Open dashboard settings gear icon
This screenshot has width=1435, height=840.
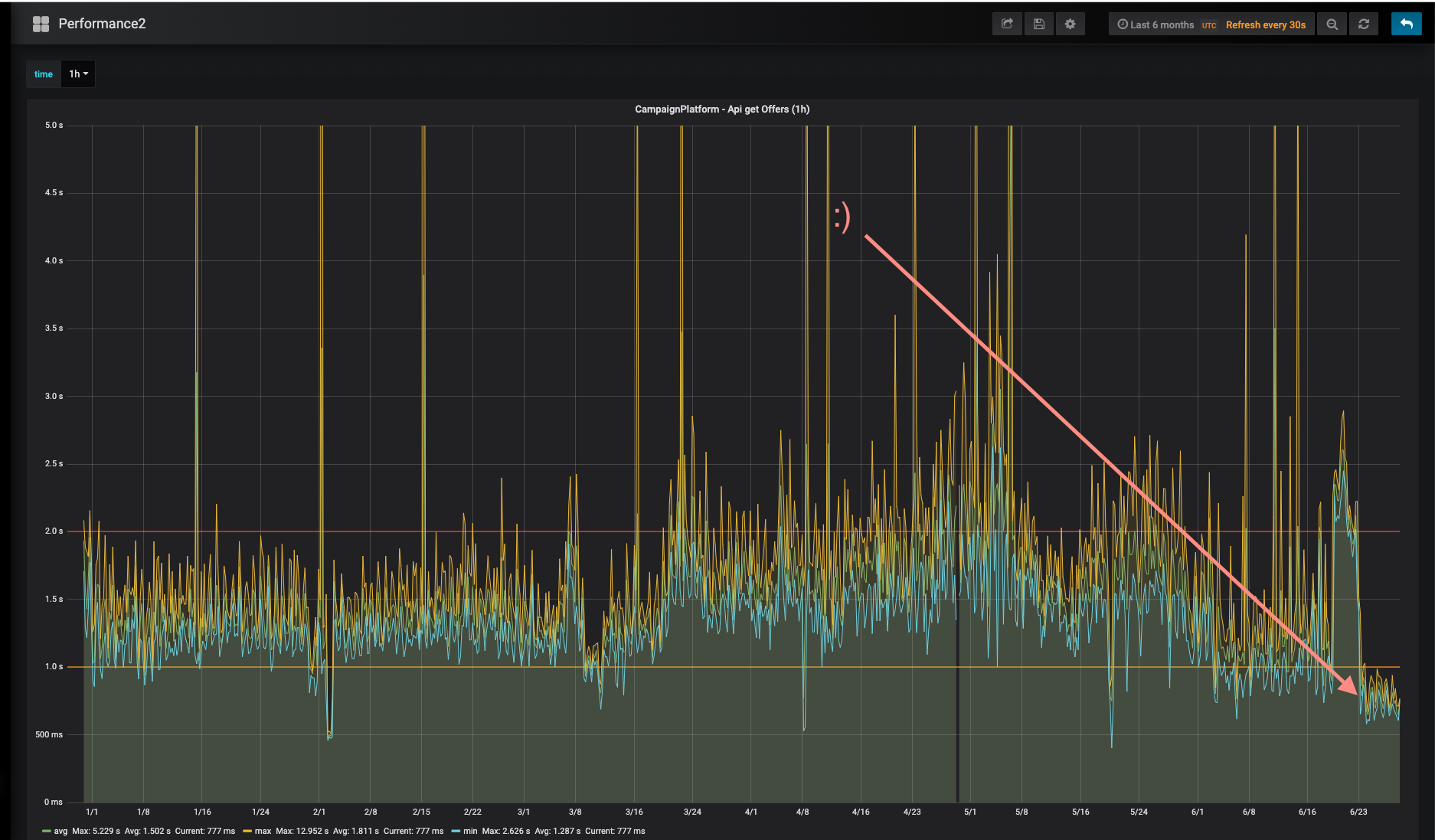pyautogui.click(x=1071, y=24)
